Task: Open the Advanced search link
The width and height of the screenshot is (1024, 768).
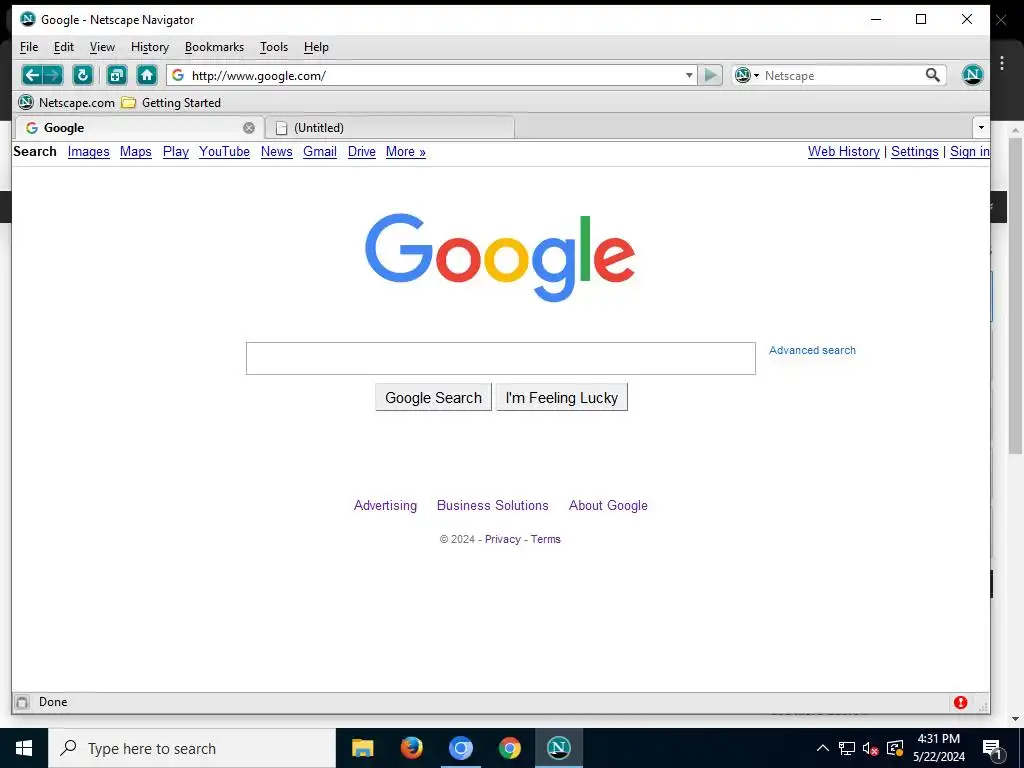Action: [812, 350]
